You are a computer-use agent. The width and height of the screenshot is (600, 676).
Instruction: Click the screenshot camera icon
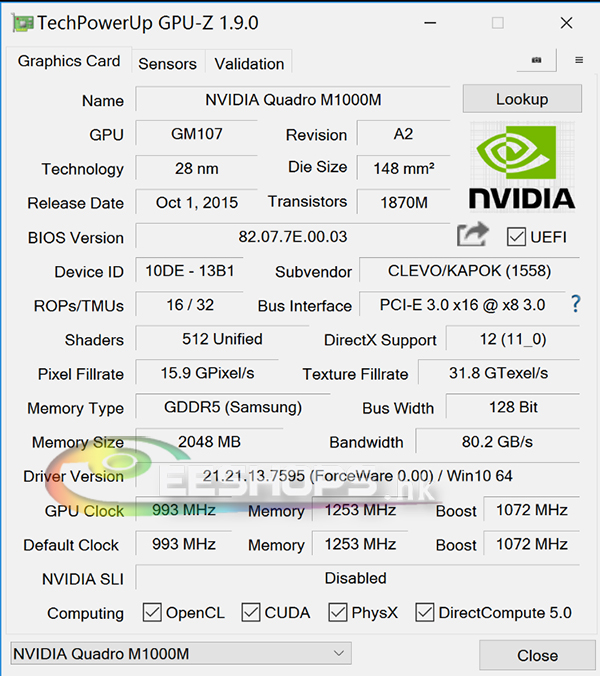[536, 60]
